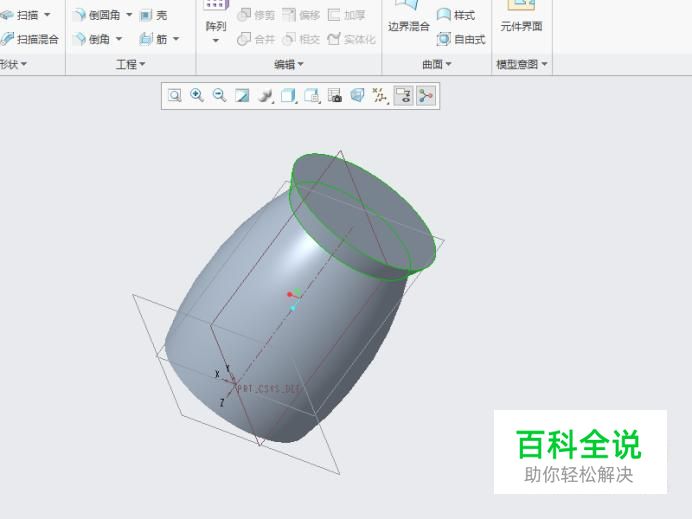Screen dimensions: 692x519
Task: Click the PRT_CSYS_DEF coordinate system label
Action: (270, 389)
